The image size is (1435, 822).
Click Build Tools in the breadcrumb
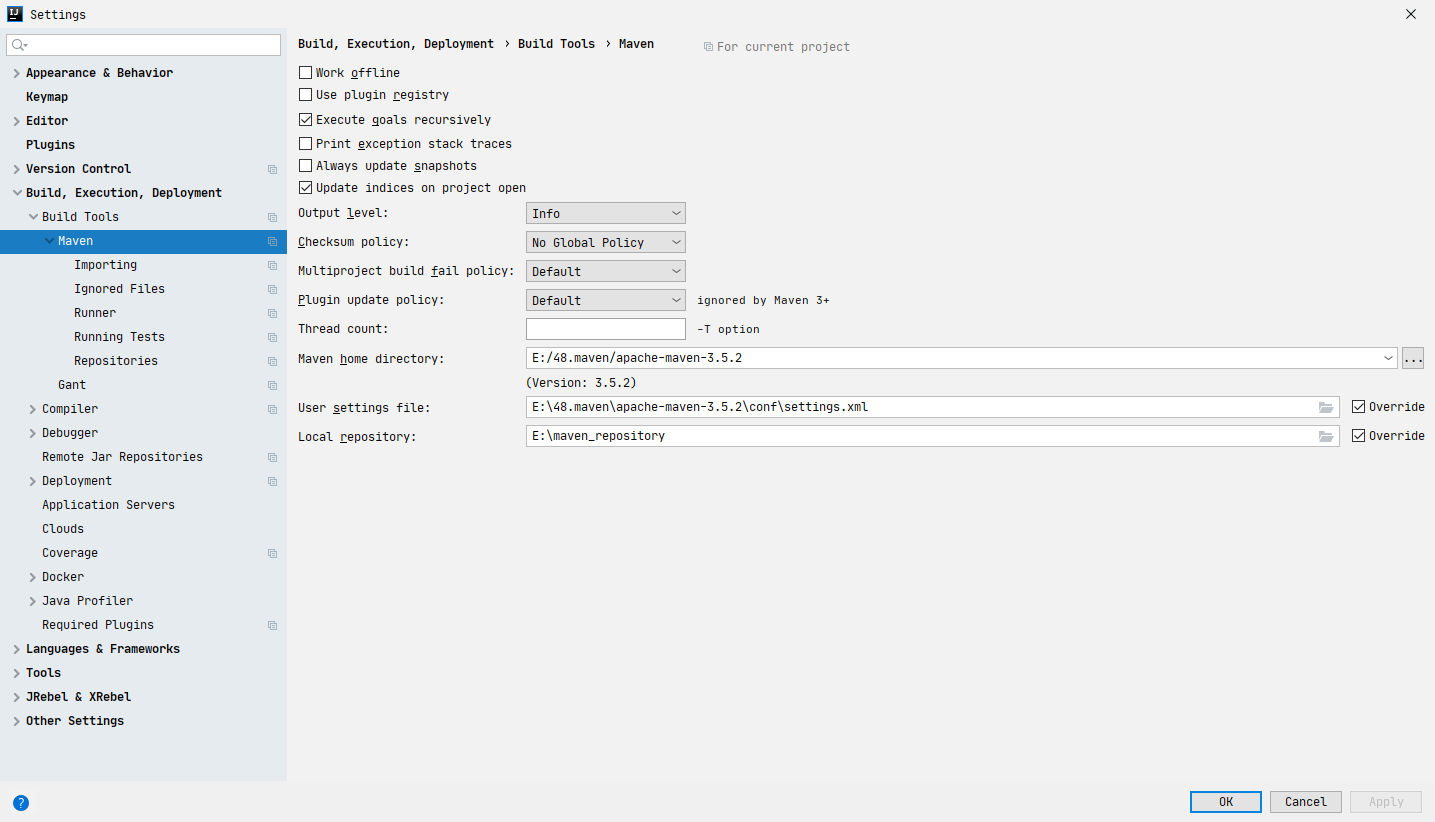[556, 44]
